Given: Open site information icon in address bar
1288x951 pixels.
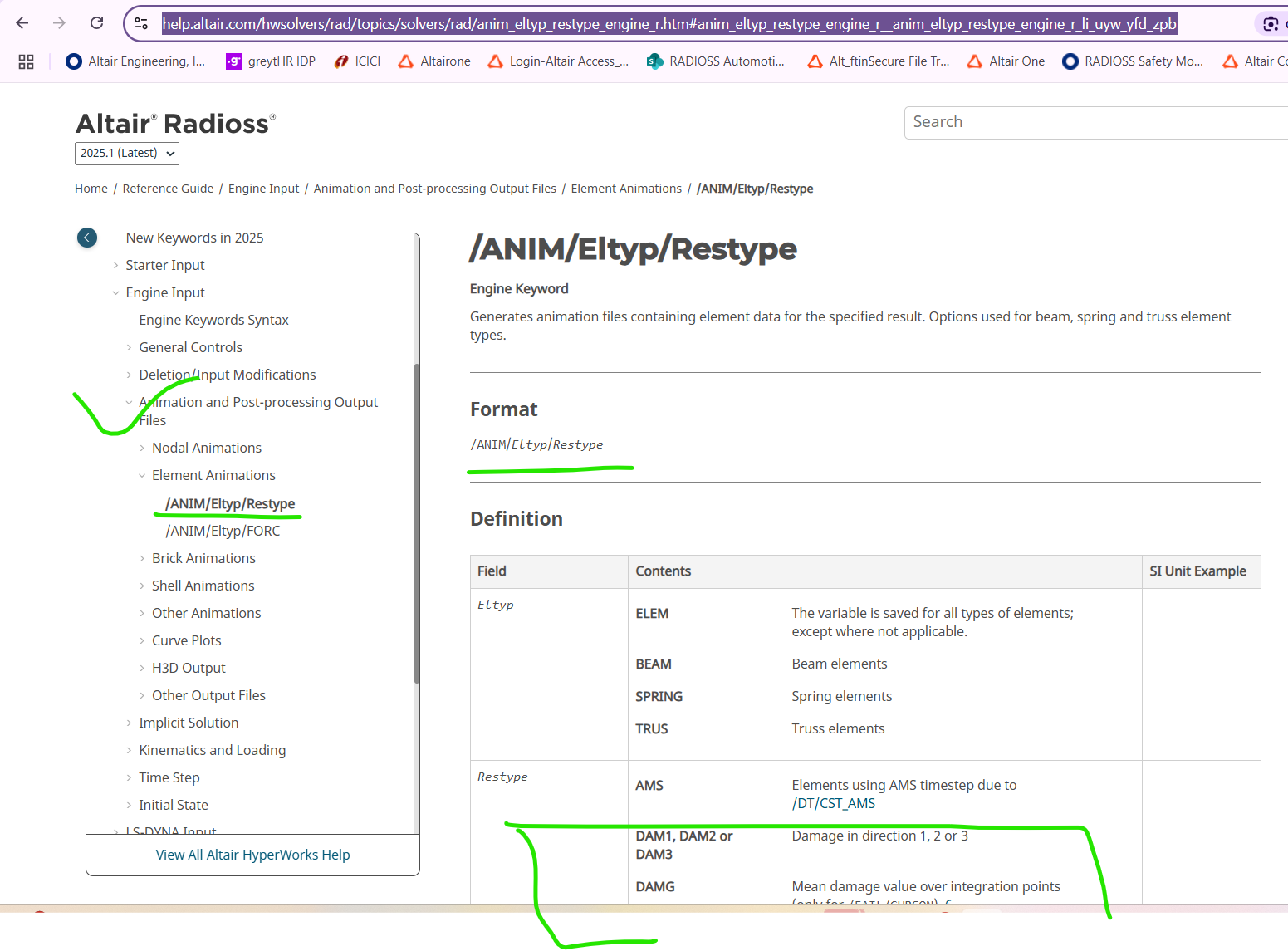Looking at the screenshot, I should click(x=142, y=23).
